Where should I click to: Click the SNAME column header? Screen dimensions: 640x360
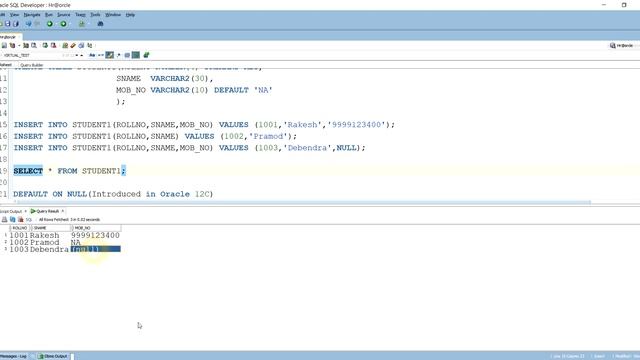pyautogui.click(x=51, y=228)
